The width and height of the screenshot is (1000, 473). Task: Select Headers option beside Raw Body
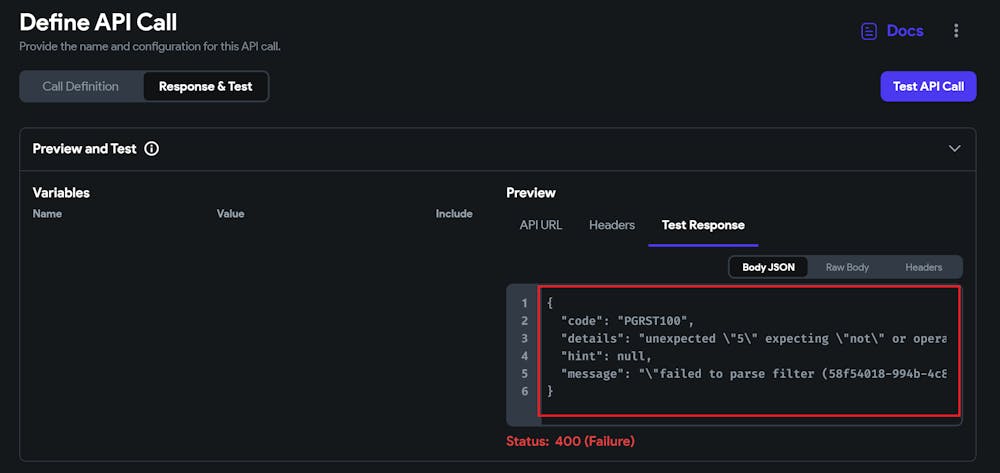pyautogui.click(x=924, y=267)
